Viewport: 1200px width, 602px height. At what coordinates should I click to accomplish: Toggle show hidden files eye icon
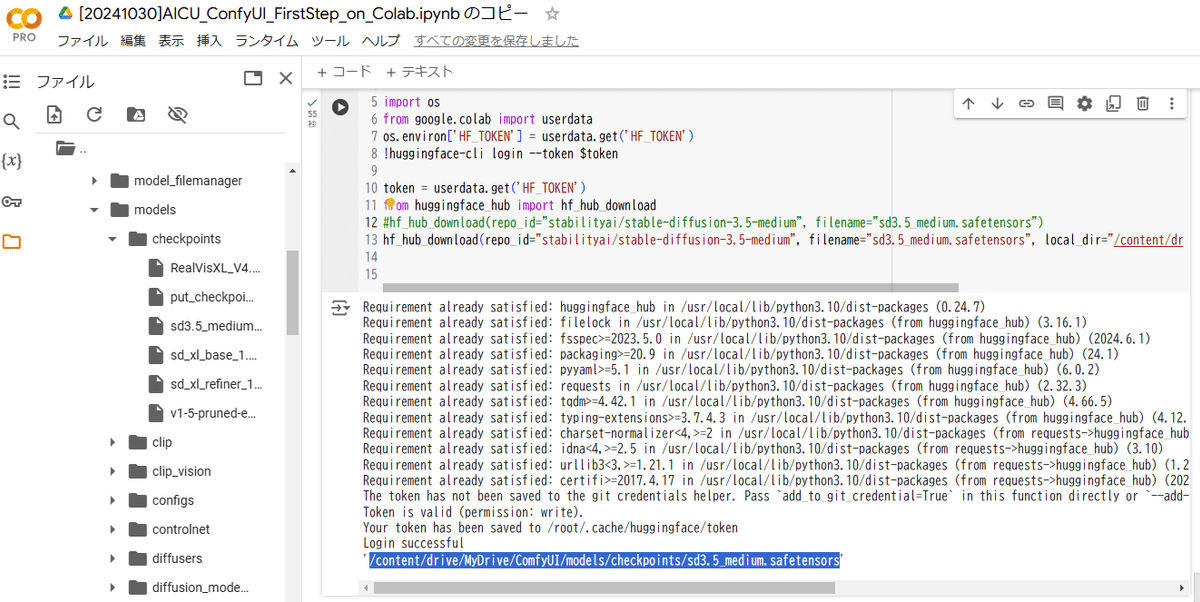tap(178, 115)
